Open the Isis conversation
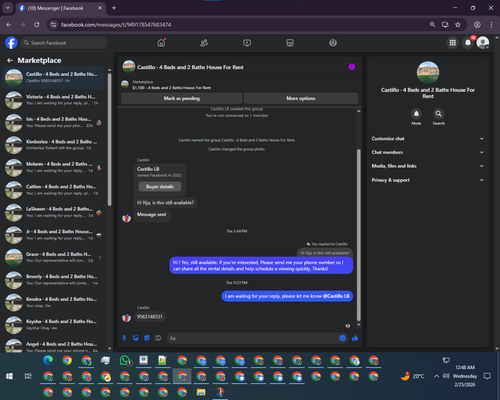 53,122
